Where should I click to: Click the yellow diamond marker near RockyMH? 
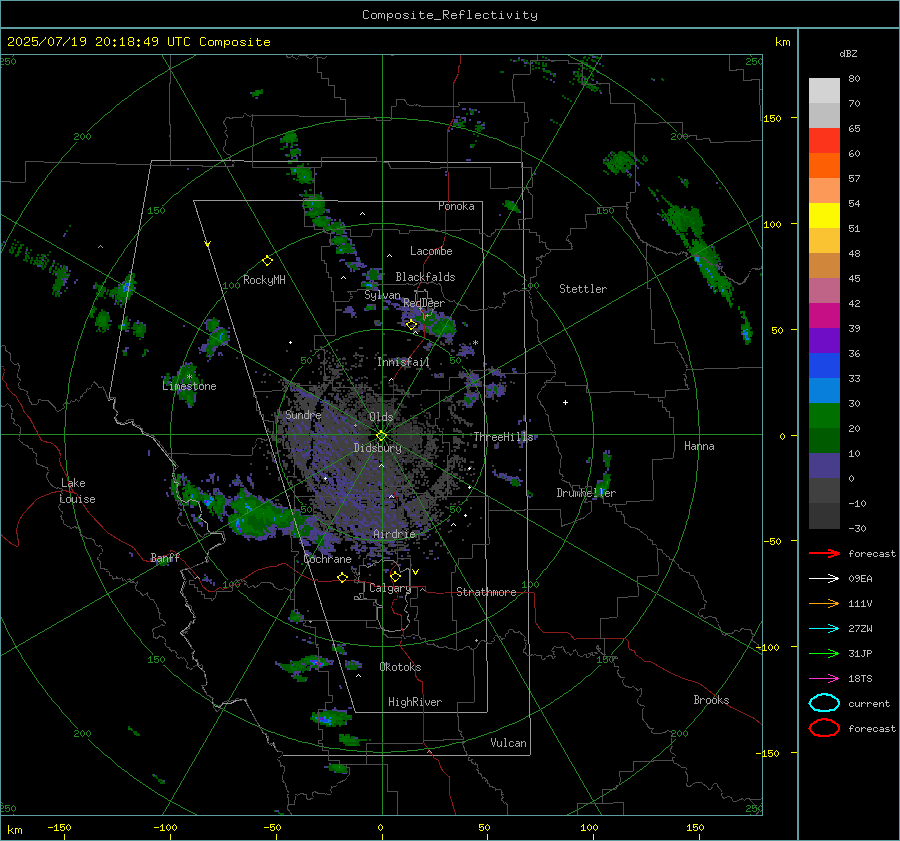click(267, 261)
